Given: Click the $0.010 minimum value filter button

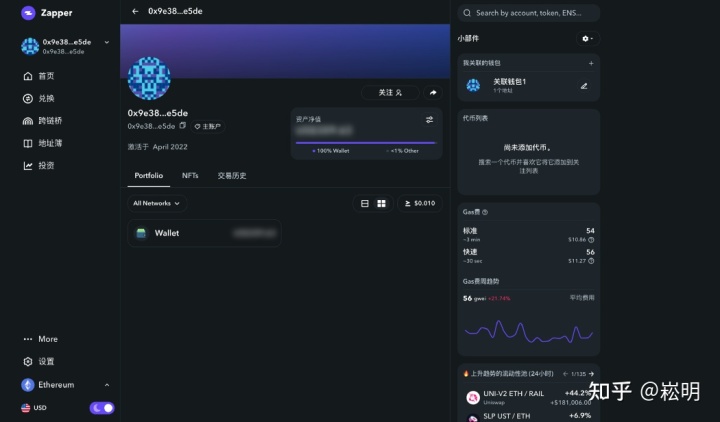Looking at the screenshot, I should click(x=419, y=203).
